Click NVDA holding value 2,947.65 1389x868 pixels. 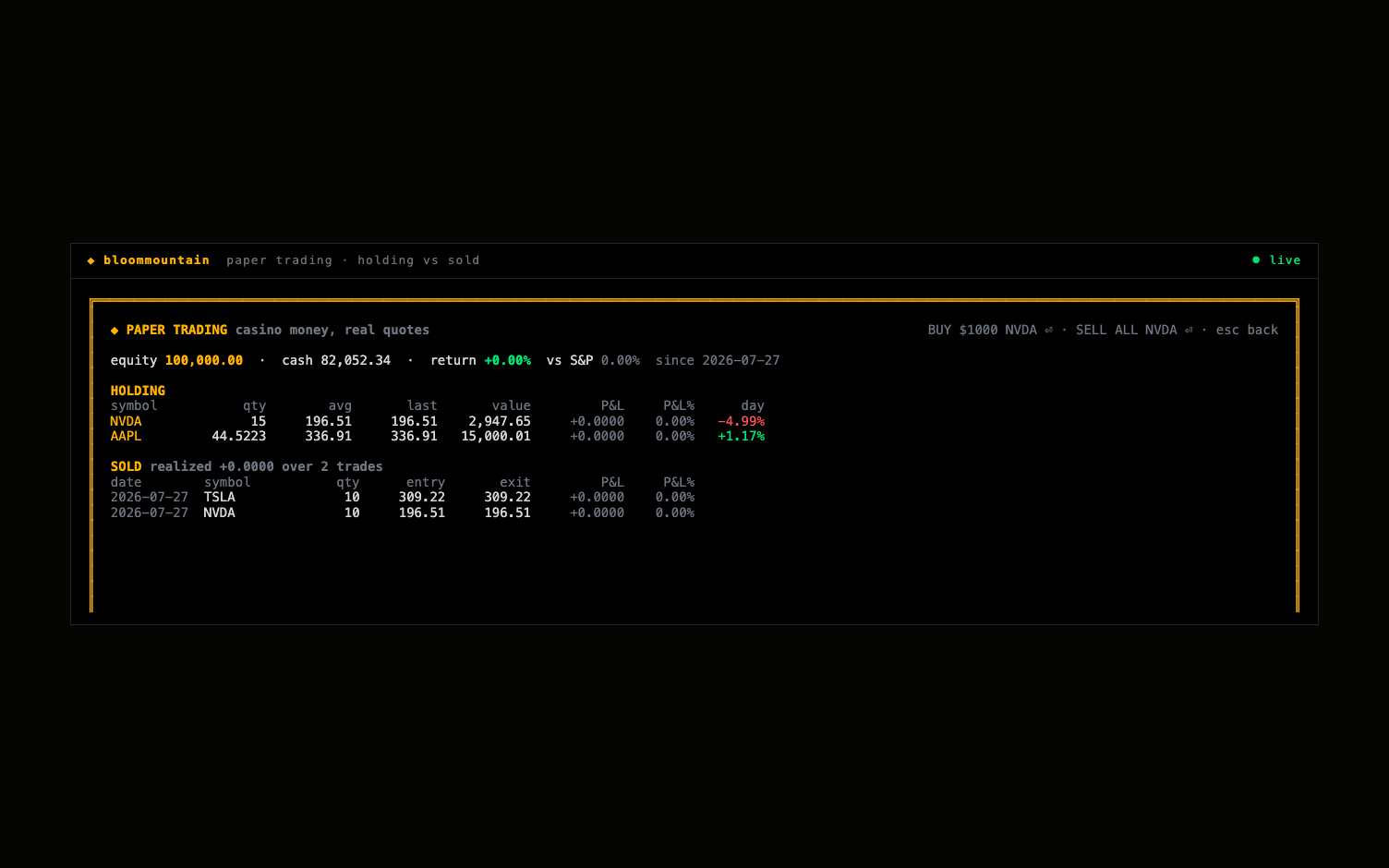[x=500, y=422]
